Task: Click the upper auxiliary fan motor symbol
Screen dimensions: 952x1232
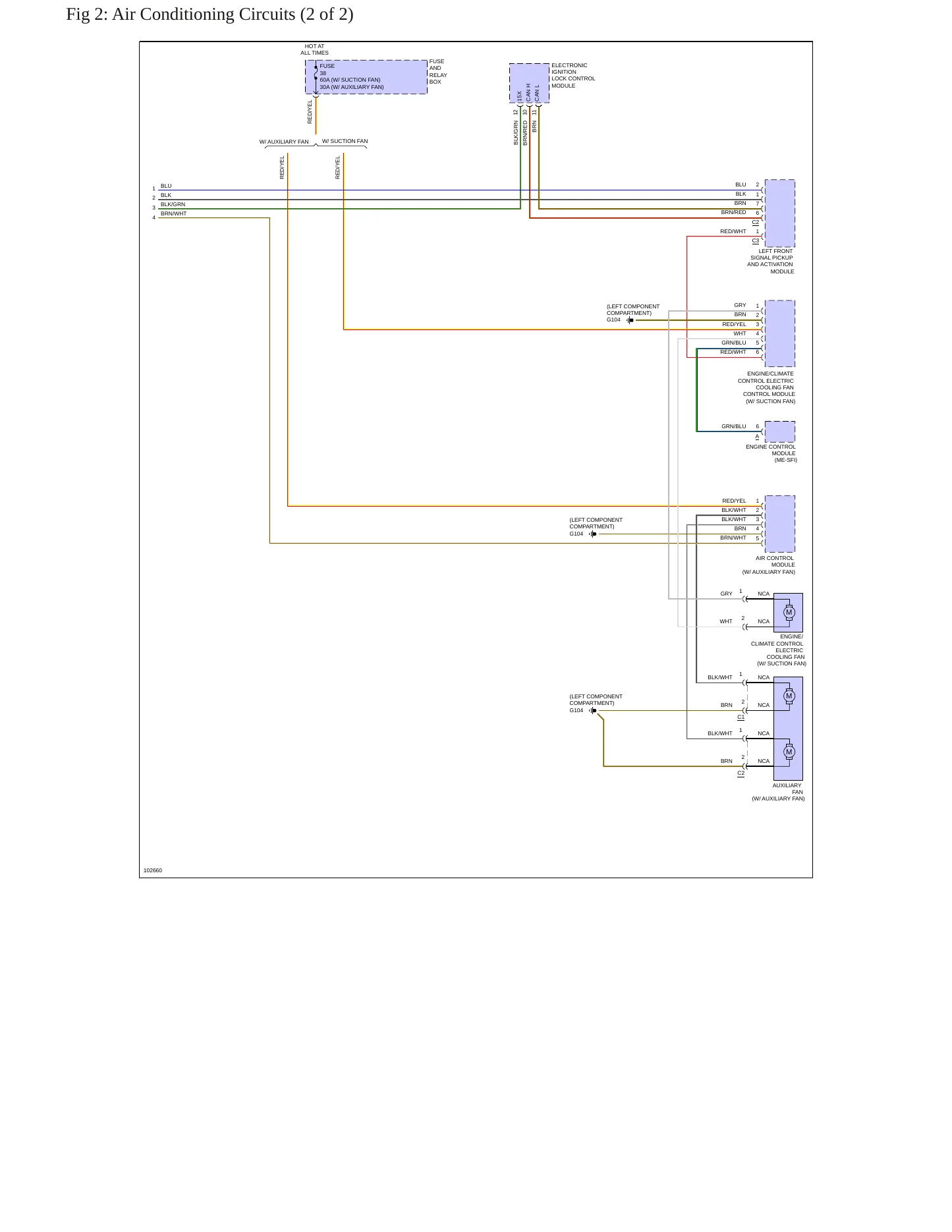Action: pos(789,696)
